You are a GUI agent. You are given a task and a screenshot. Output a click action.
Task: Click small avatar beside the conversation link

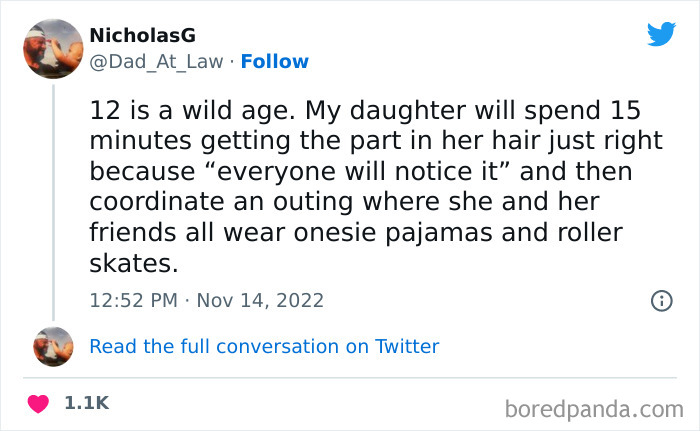click(53, 347)
